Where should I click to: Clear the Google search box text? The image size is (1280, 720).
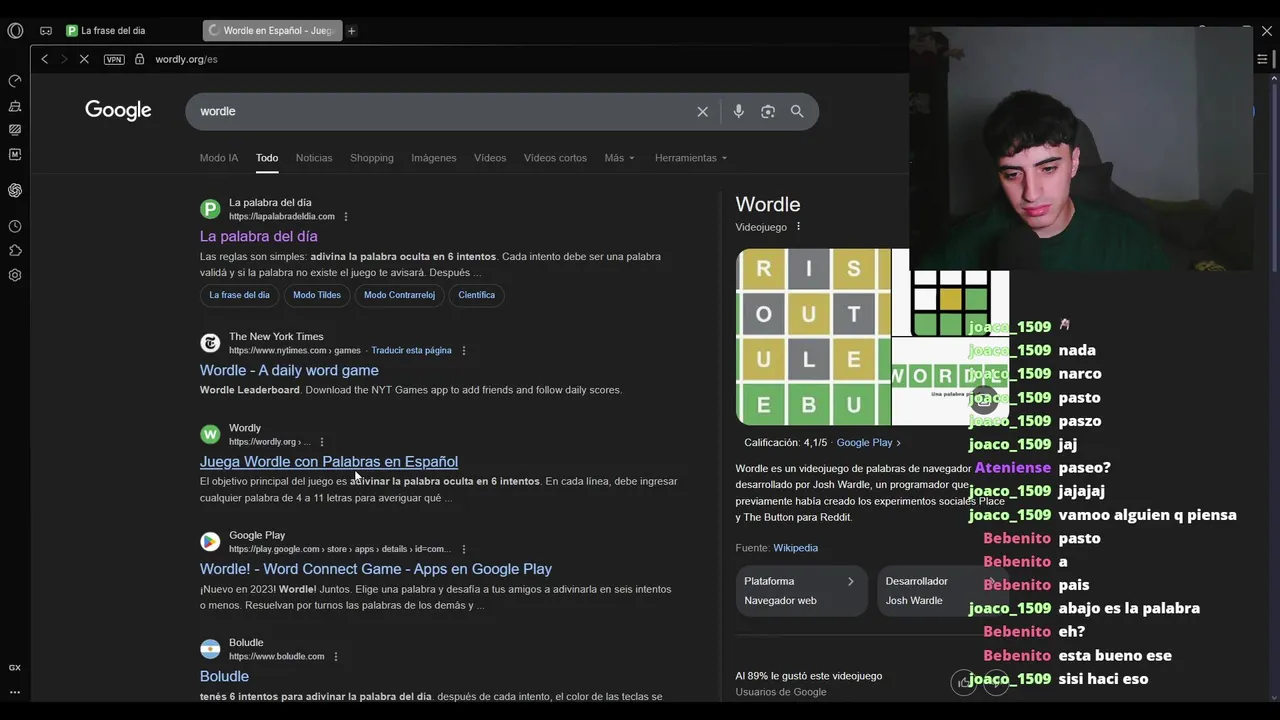[x=702, y=112]
